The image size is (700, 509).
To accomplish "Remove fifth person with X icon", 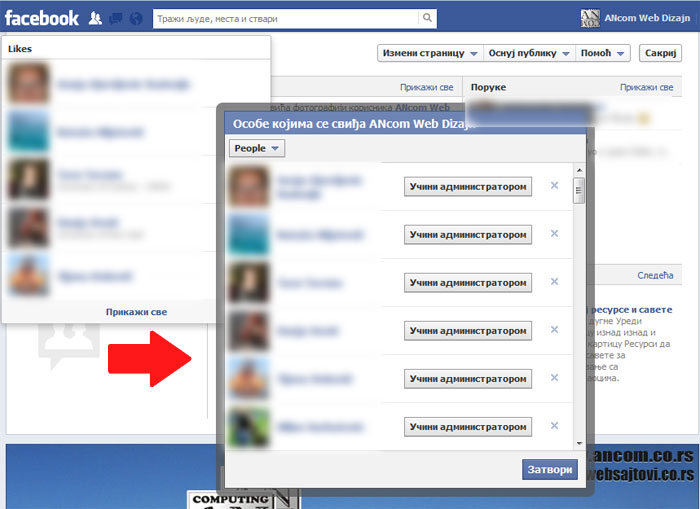I will [x=554, y=378].
